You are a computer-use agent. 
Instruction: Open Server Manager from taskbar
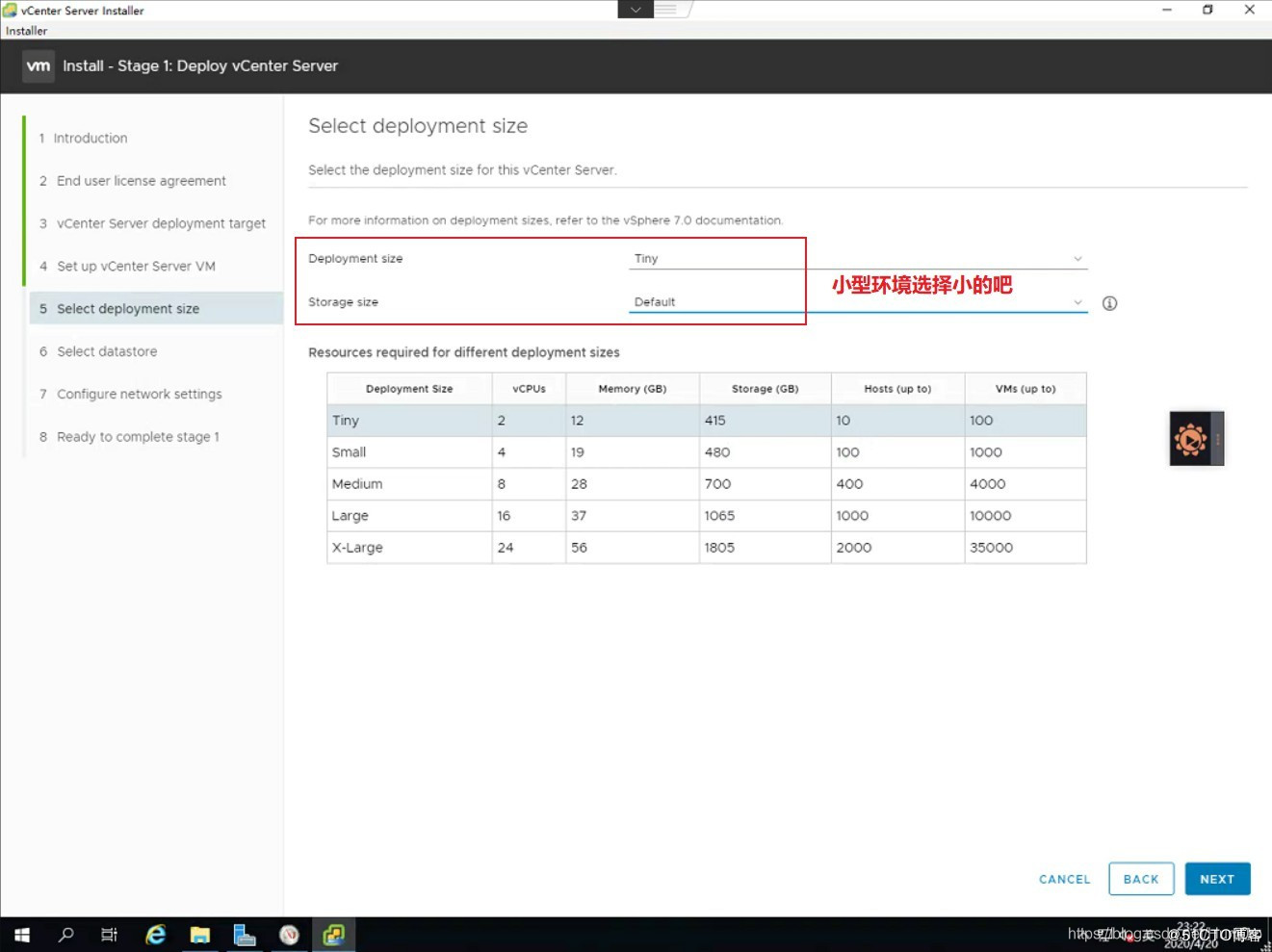click(x=245, y=935)
